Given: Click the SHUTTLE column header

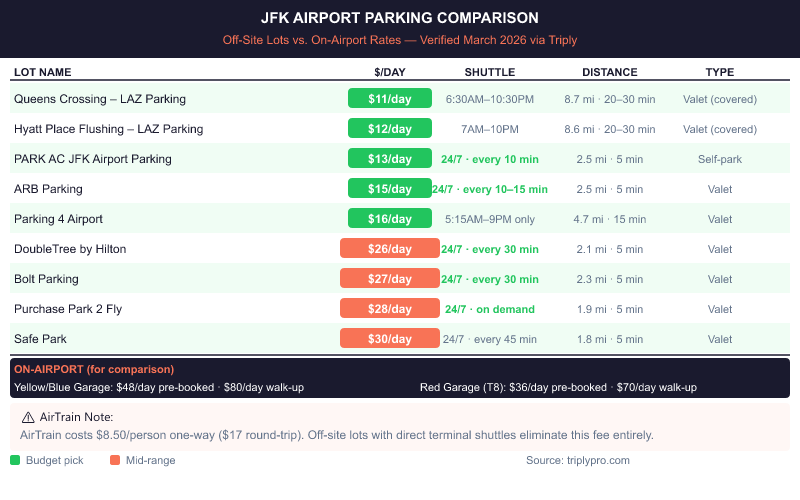Looking at the screenshot, I should click(490, 72).
